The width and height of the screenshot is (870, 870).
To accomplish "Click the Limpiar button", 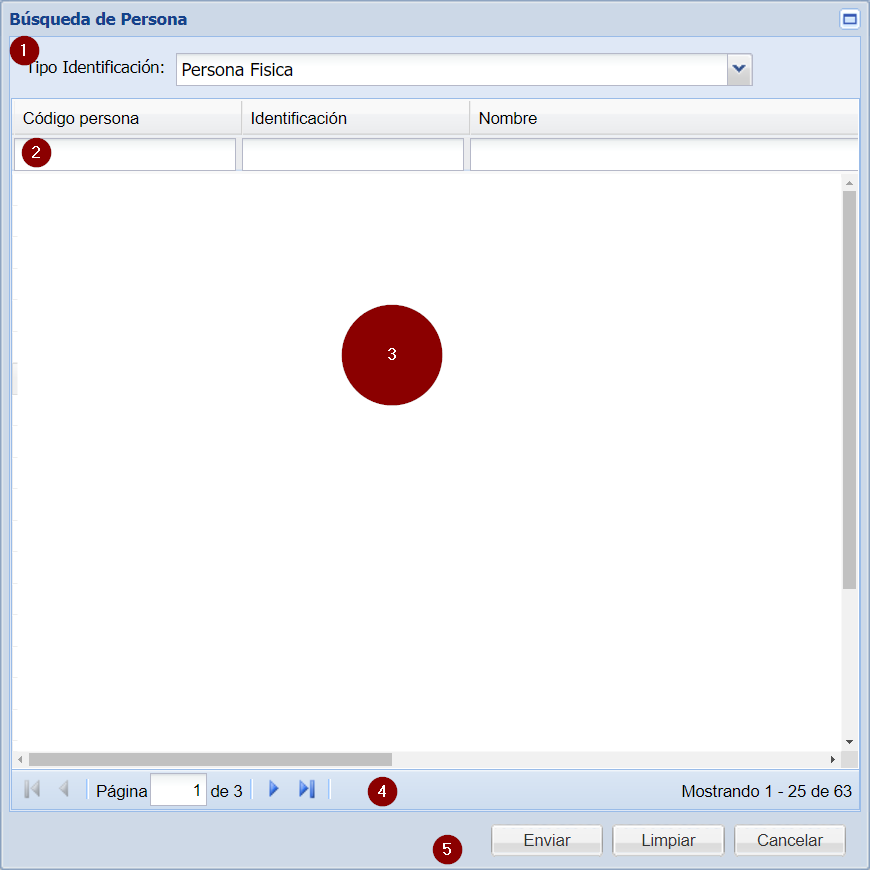I will pyautogui.click(x=668, y=840).
